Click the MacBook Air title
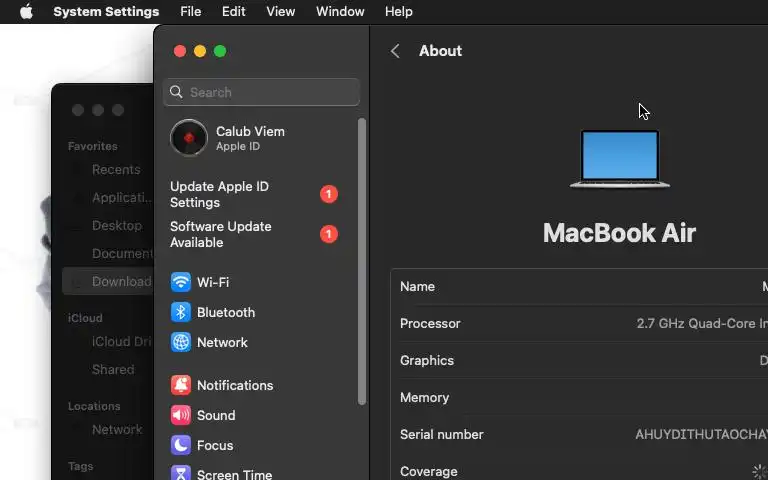Viewport: 768px width, 480px height. pyautogui.click(x=619, y=233)
